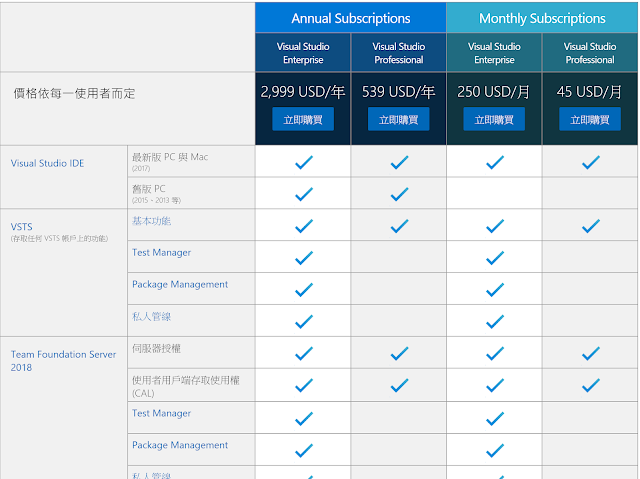This screenshot has width=640, height=479.
Task: Click the 2,999 USD/年 price
Action: point(303,92)
